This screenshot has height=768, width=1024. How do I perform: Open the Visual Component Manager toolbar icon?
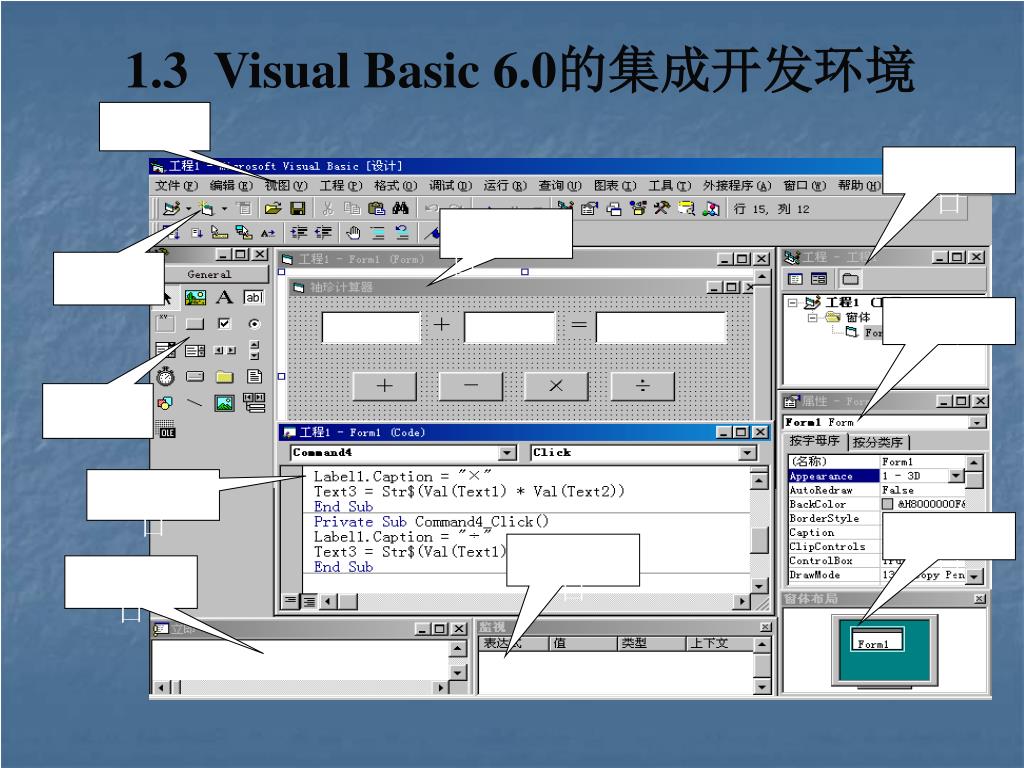coord(711,208)
